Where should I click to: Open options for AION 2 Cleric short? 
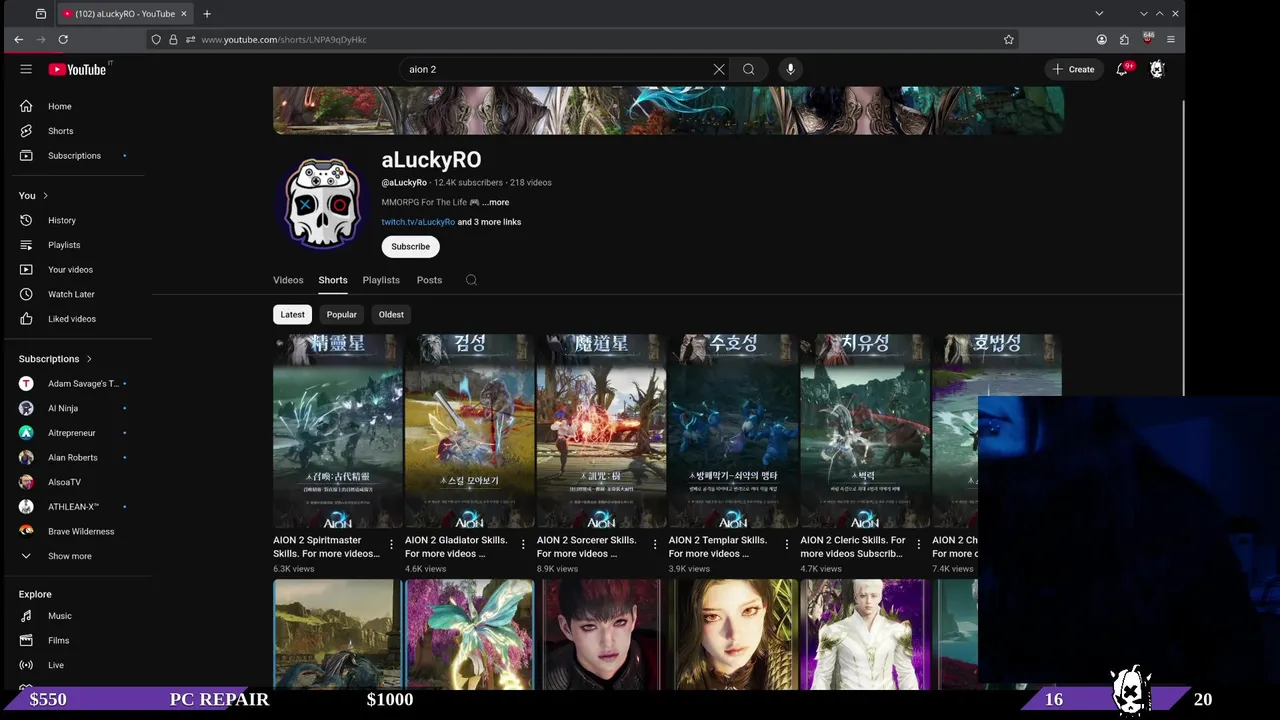pyautogui.click(x=918, y=545)
